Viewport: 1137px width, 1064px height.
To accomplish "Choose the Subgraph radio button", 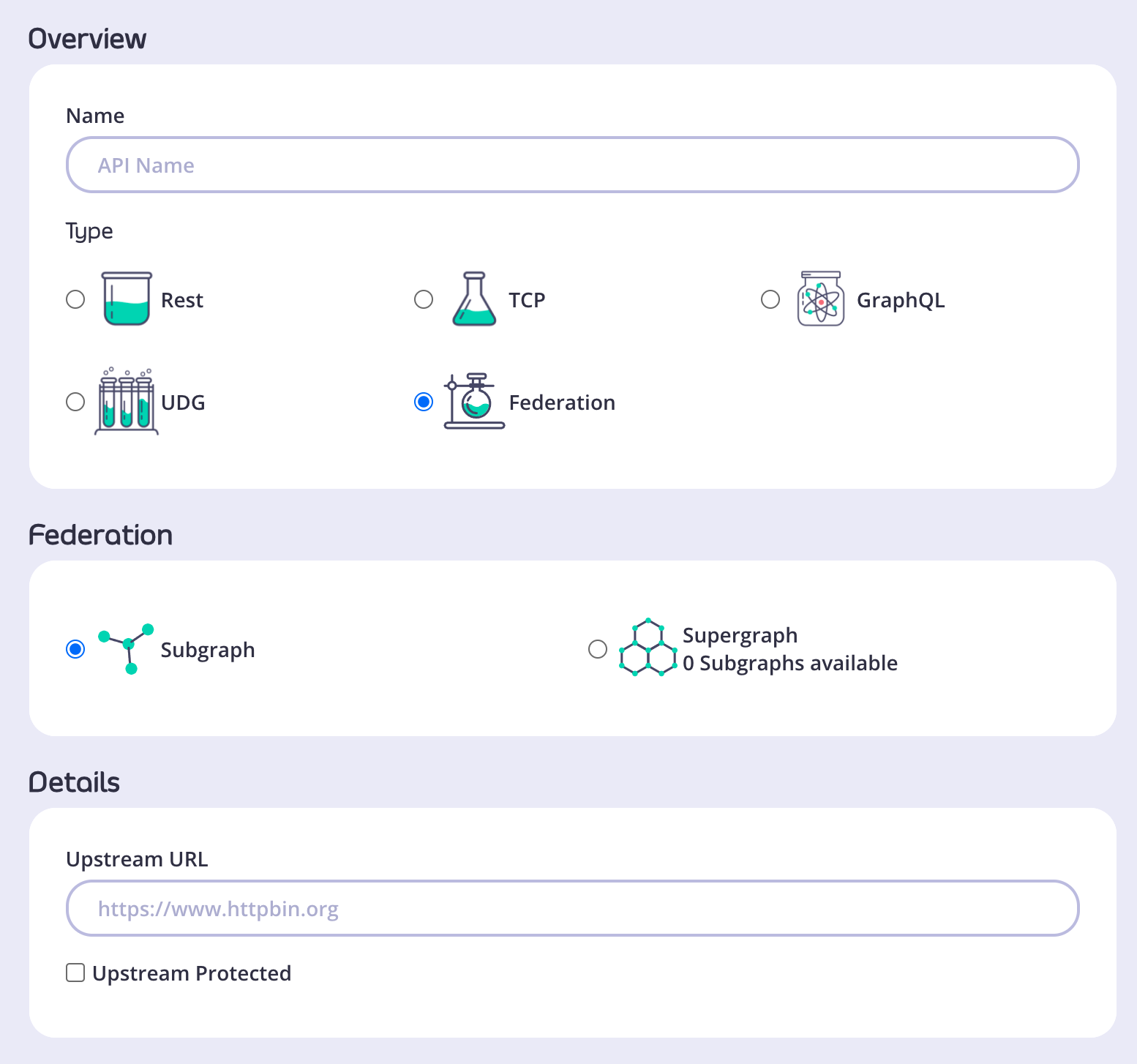I will point(75,650).
